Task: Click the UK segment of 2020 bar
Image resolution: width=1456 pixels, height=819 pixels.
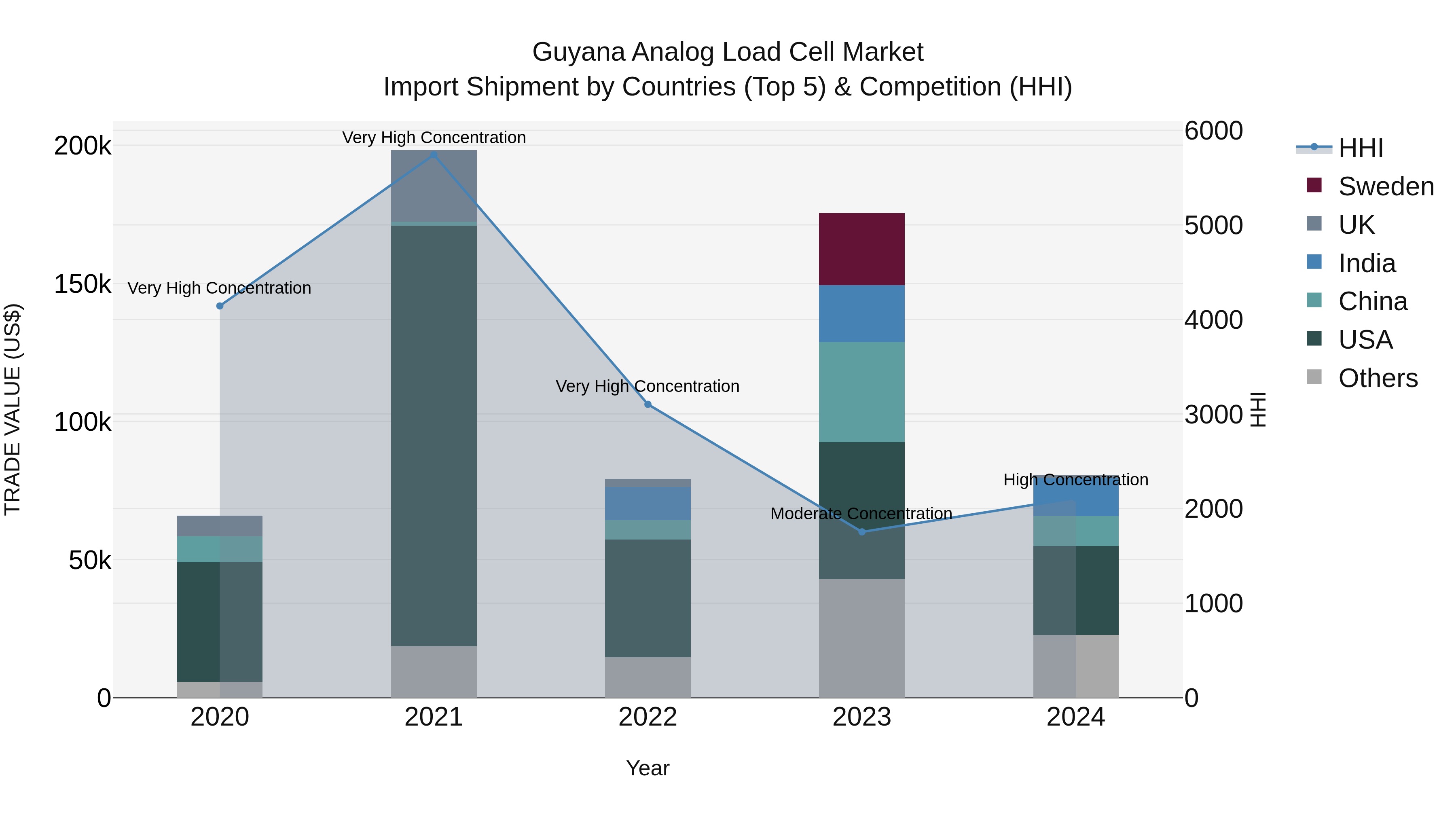Action: coord(220,526)
